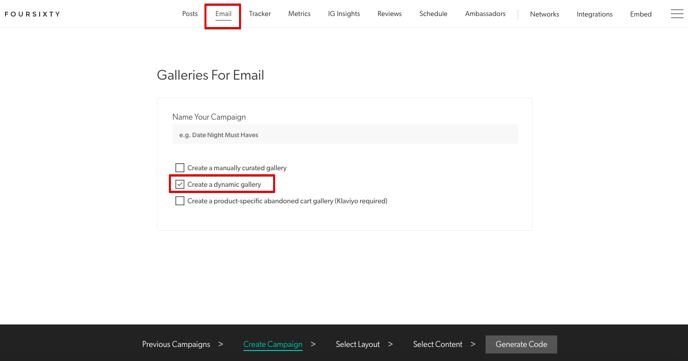688x361 pixels.
Task: Switch to the Tracker tab
Action: pos(260,14)
